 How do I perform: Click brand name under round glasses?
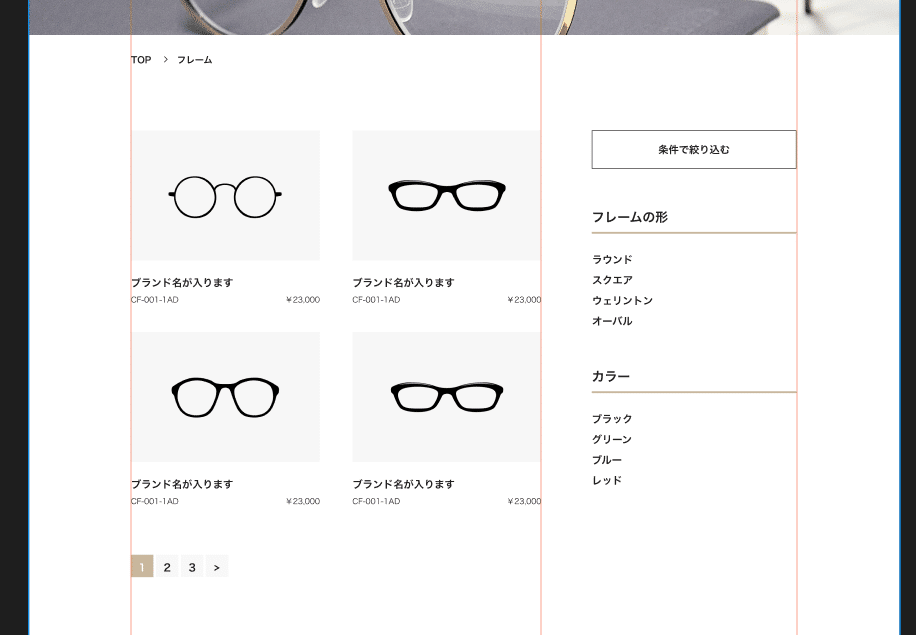pos(182,283)
